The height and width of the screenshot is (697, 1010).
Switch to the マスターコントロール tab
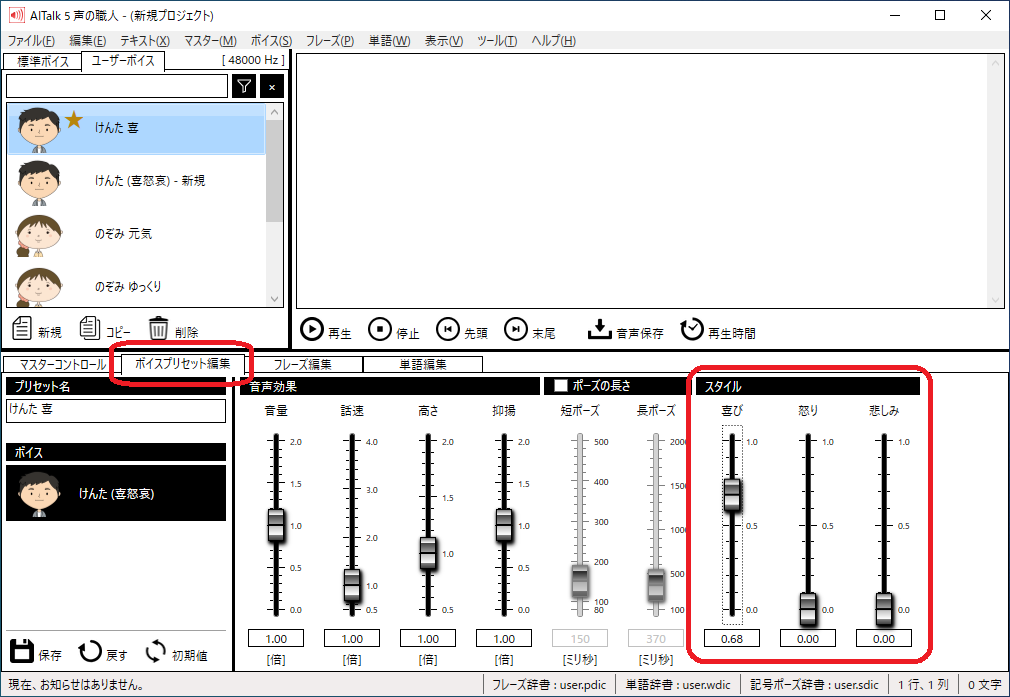(62, 365)
